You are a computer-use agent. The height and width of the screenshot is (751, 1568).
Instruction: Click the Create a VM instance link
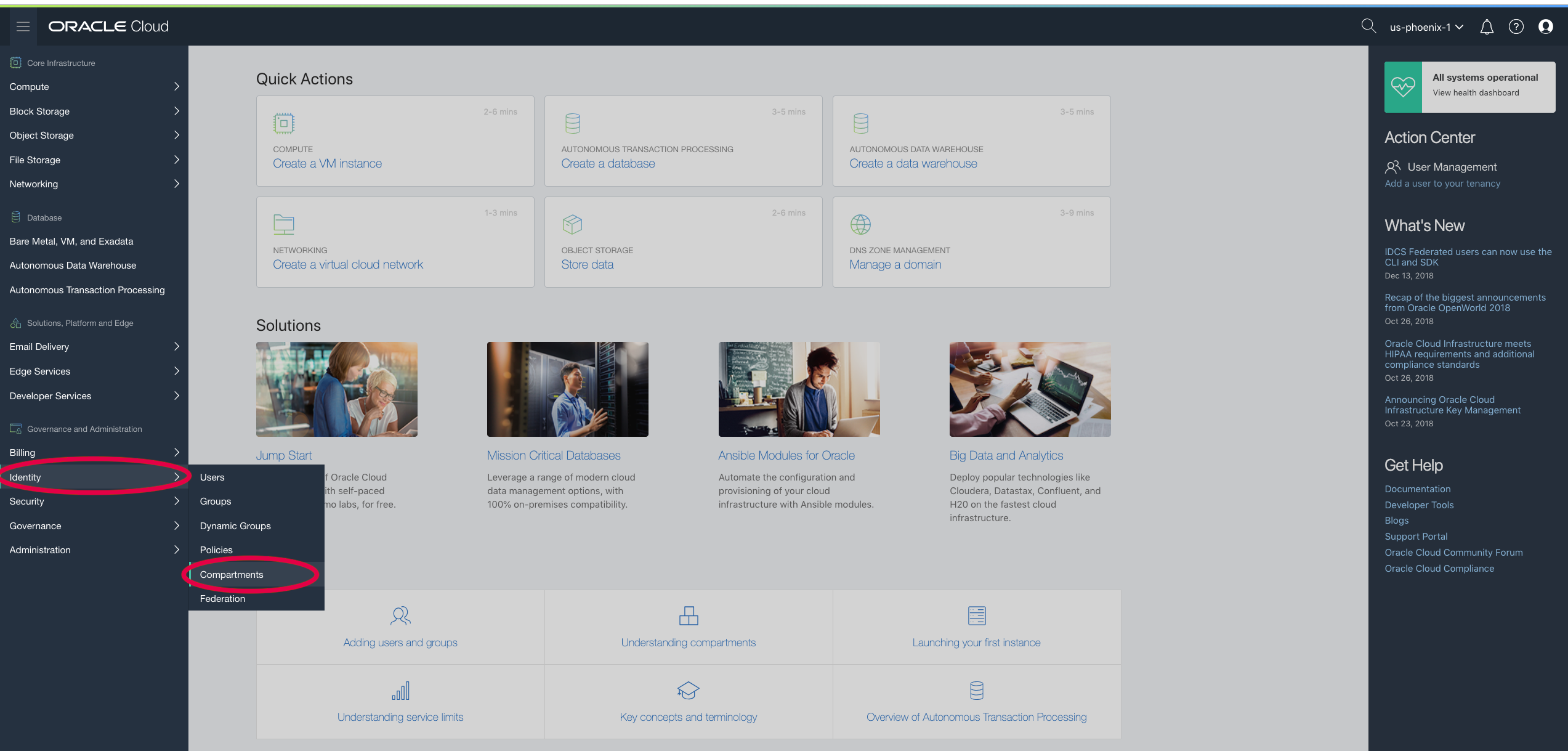327,163
